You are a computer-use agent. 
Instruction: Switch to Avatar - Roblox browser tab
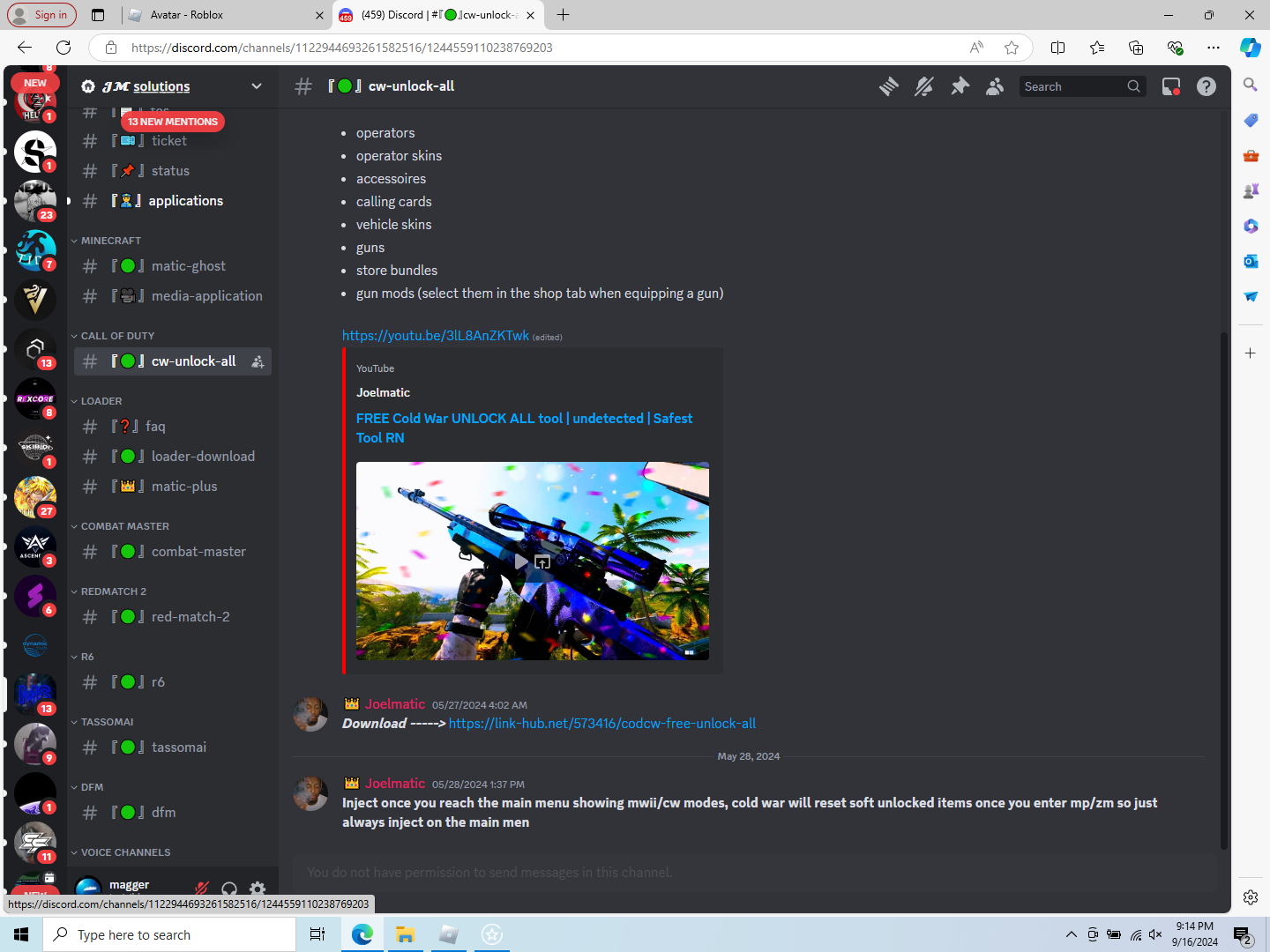coord(226,15)
